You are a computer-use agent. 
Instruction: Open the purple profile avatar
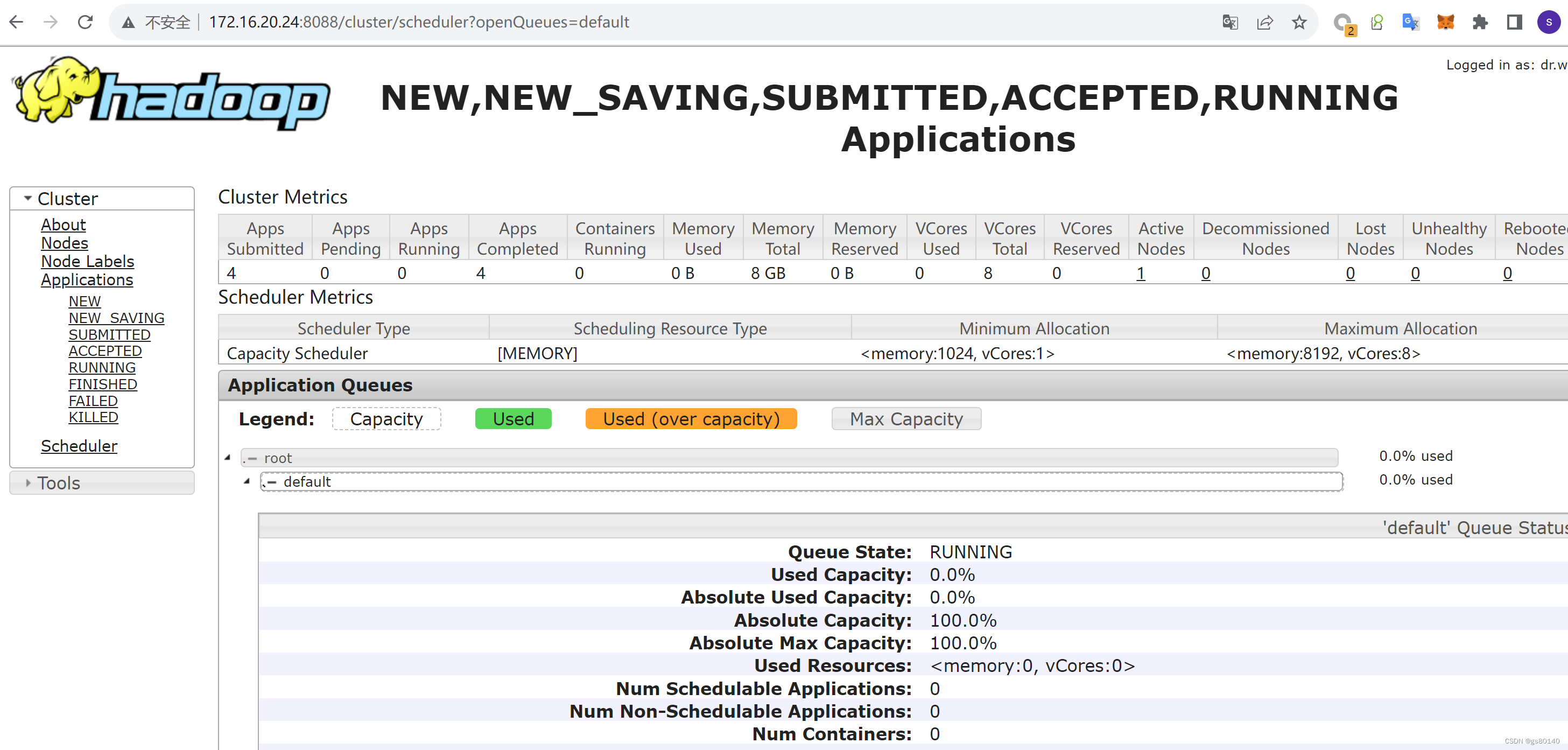pos(1549,23)
